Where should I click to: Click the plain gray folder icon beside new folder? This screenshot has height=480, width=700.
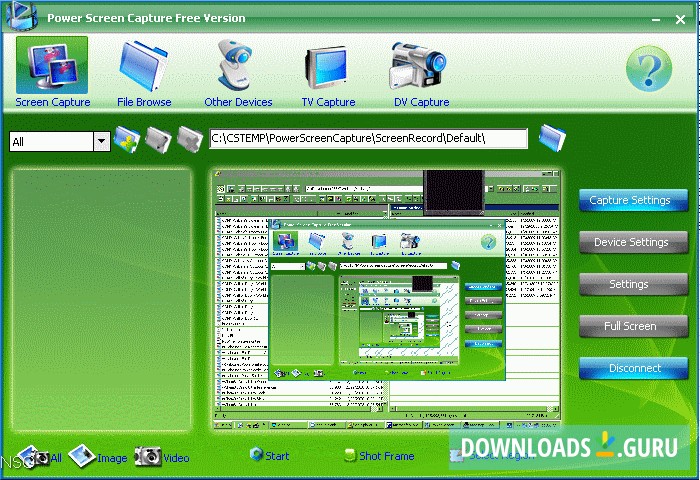(x=159, y=140)
